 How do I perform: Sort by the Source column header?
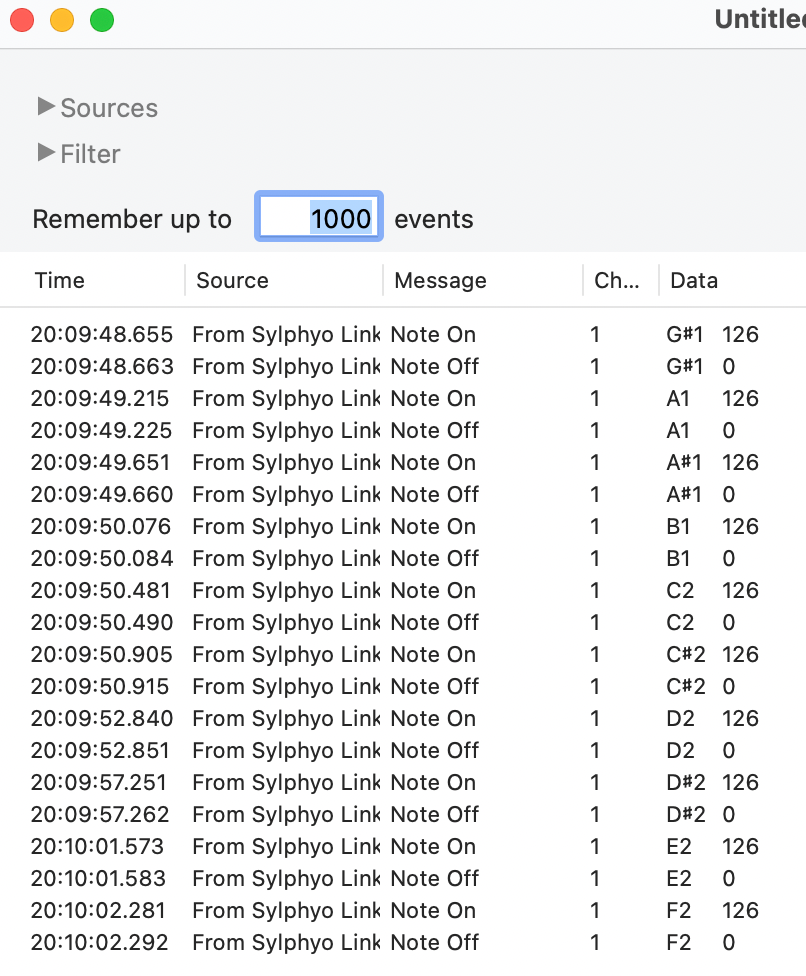tap(232, 281)
